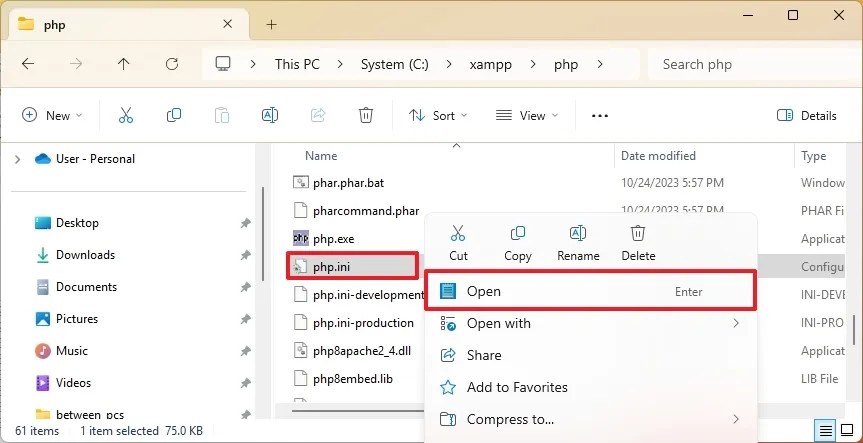Image resolution: width=863 pixels, height=443 pixels.
Task: Open Pictures in the navigation pane
Action: tap(77, 319)
